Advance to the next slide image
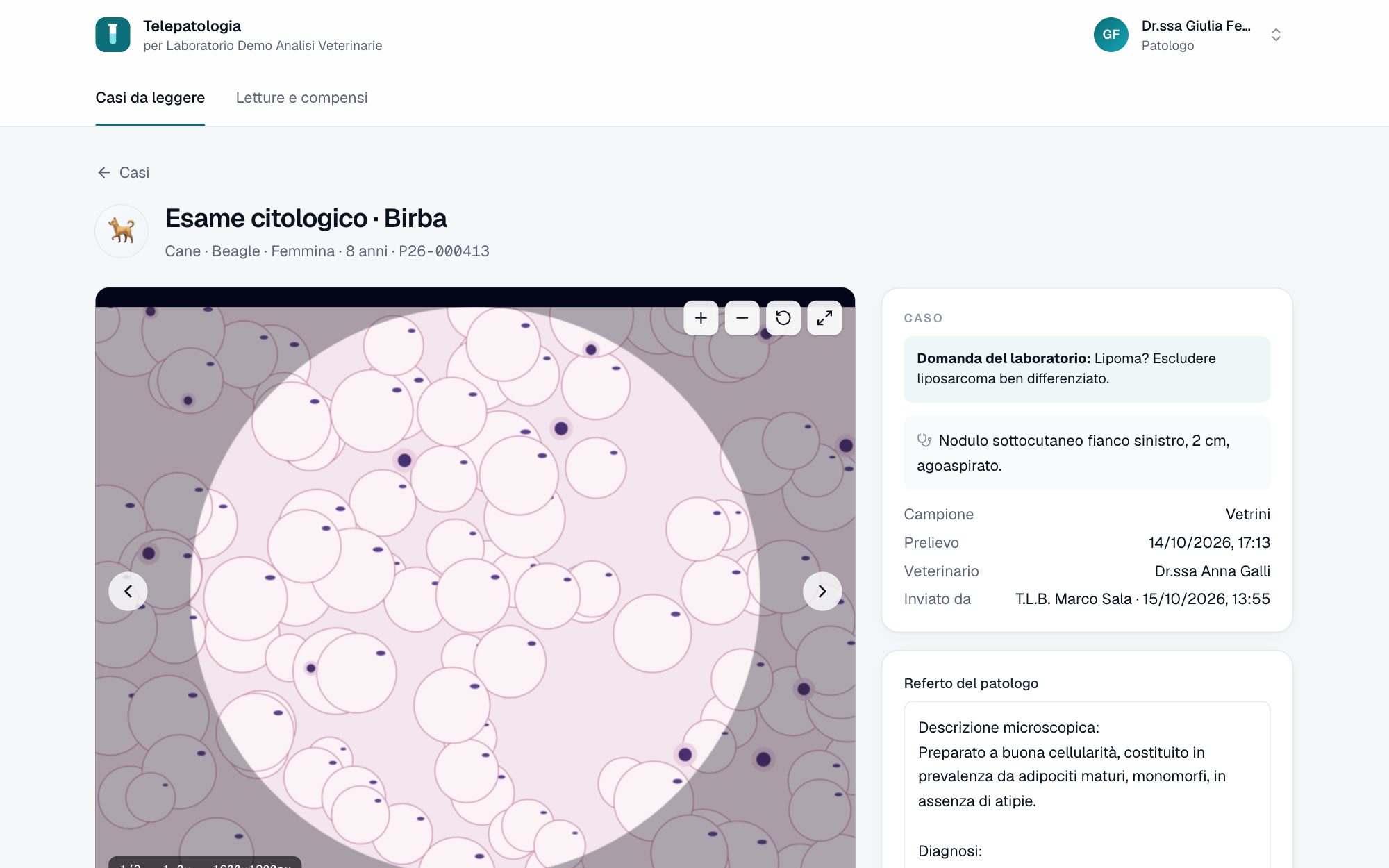 [822, 591]
